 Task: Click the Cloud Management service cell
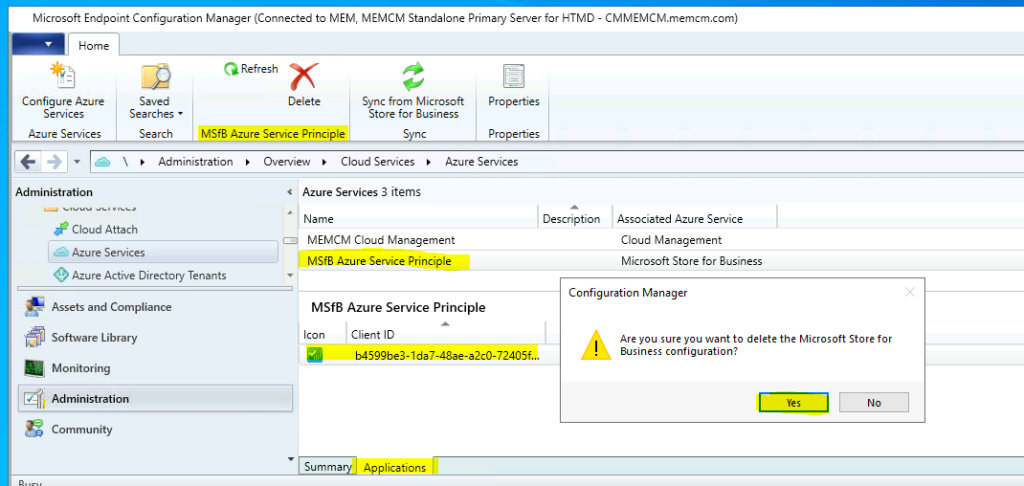(671, 240)
